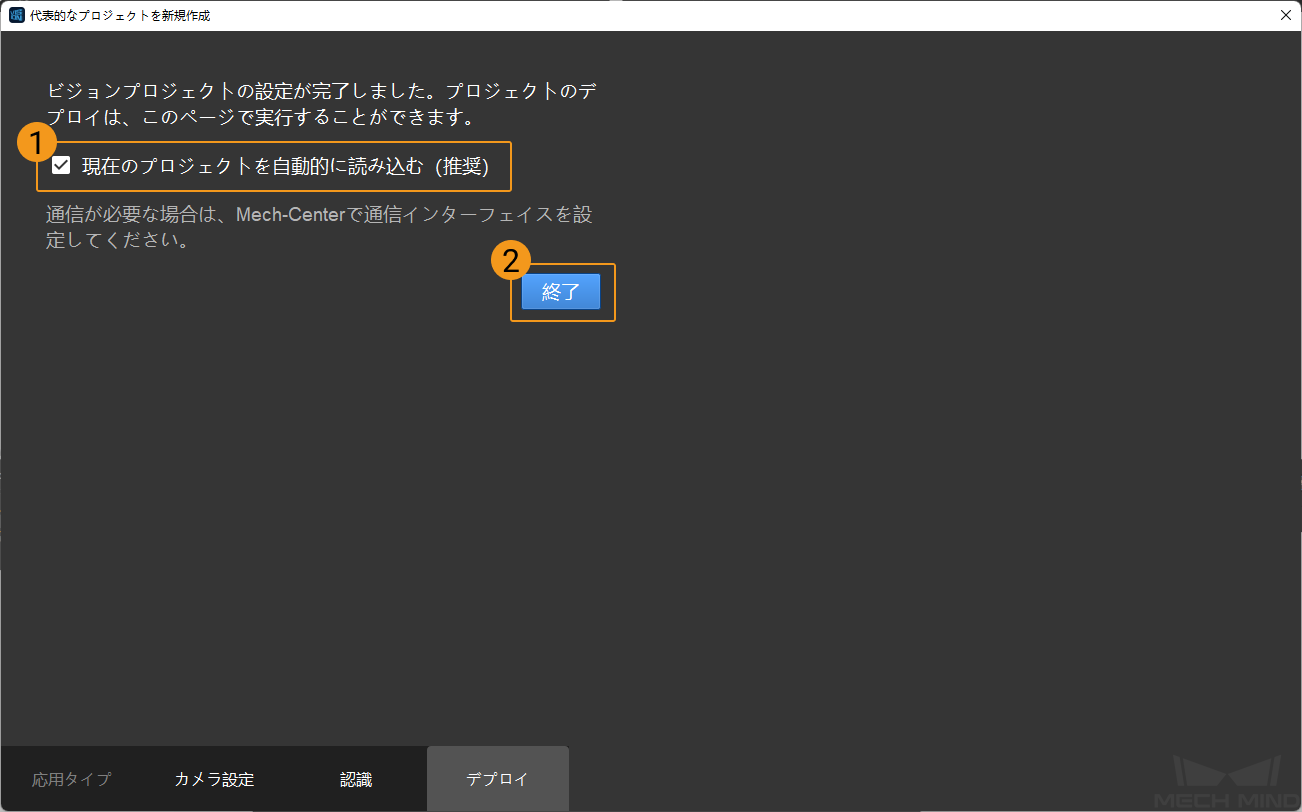Switch to the カメラ設定 tab
The width and height of the screenshot is (1302, 812).
214,779
